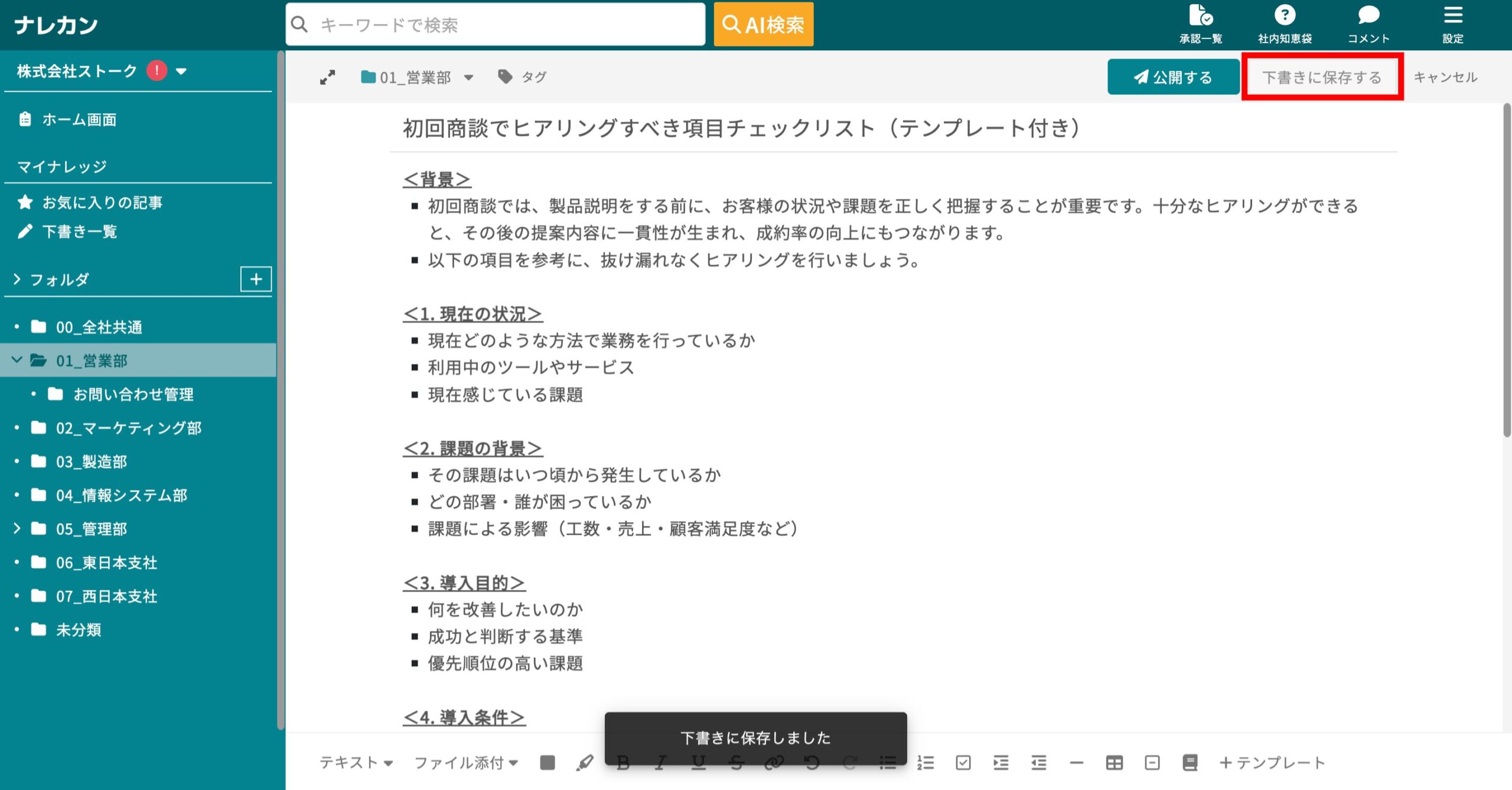1512x790 pixels.
Task: Click the pencil icon of 下書き一覧
Action: pyautogui.click(x=25, y=231)
